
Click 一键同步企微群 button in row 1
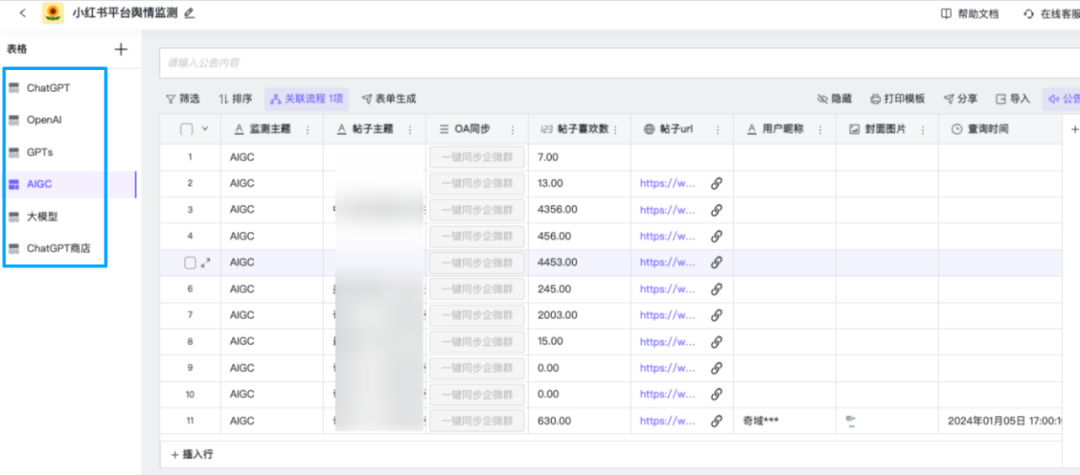click(x=477, y=157)
